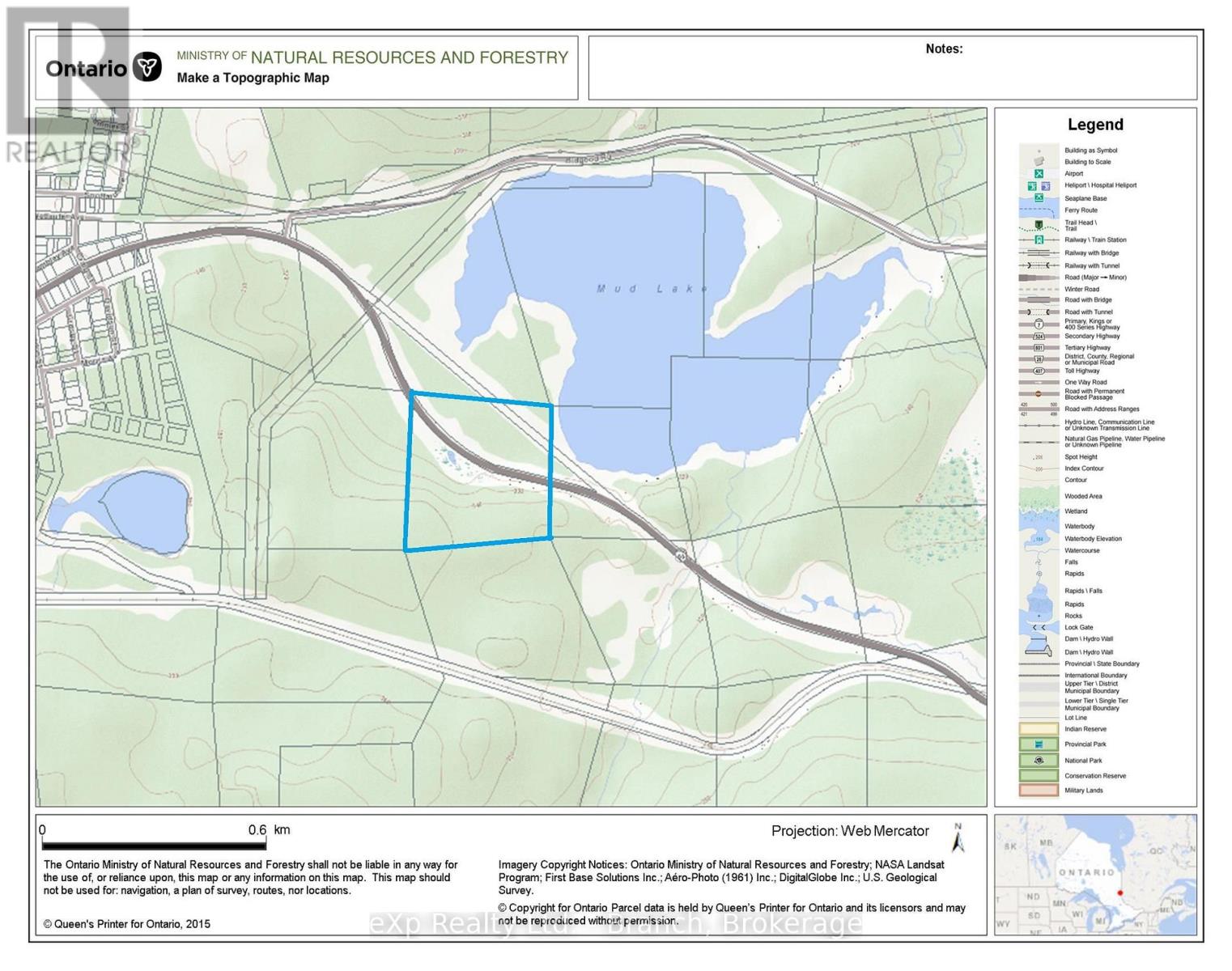
Task: Click the north arrow compass icon
Action: coord(958,838)
